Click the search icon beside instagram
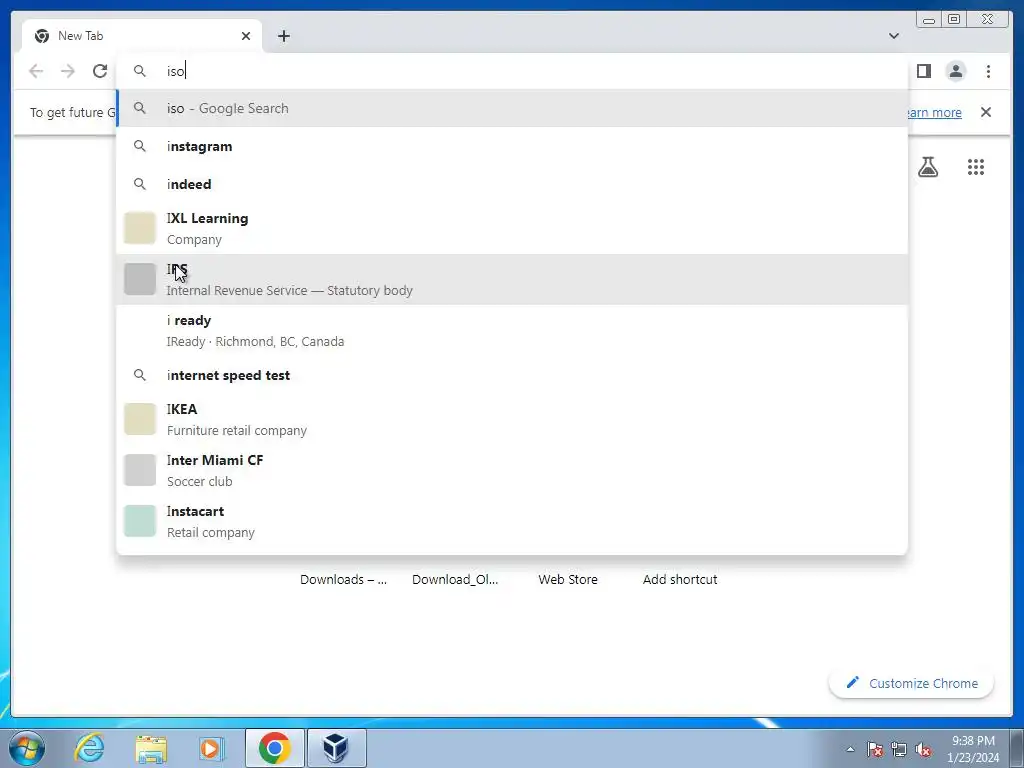 coord(140,146)
